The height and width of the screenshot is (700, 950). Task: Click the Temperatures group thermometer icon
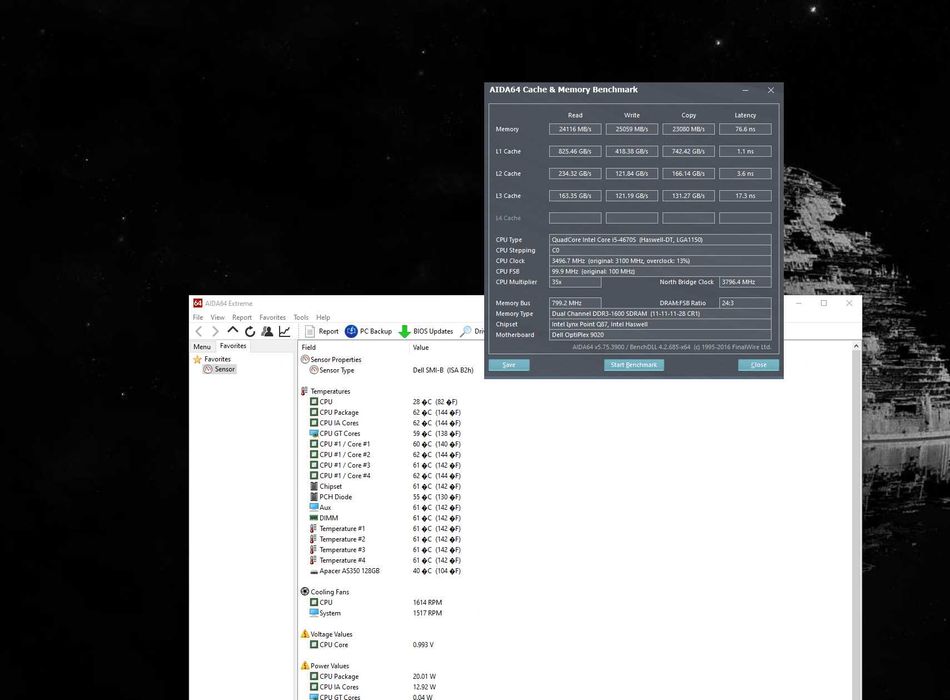point(305,391)
